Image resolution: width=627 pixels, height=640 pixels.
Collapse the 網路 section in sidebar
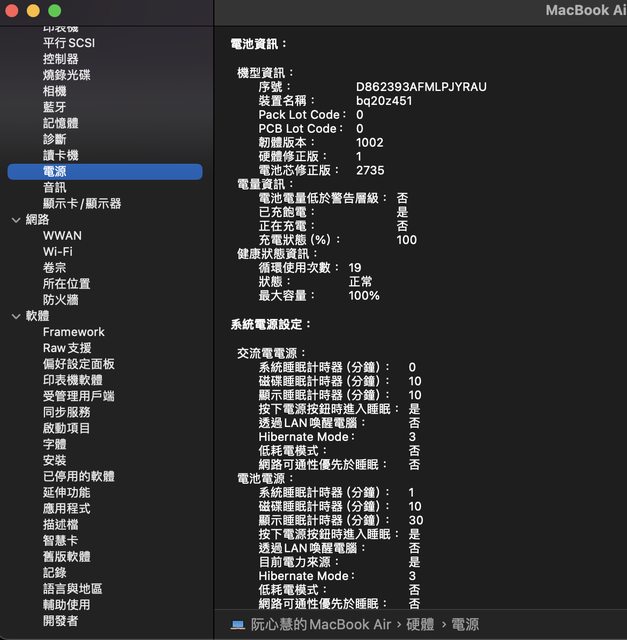tap(15, 219)
